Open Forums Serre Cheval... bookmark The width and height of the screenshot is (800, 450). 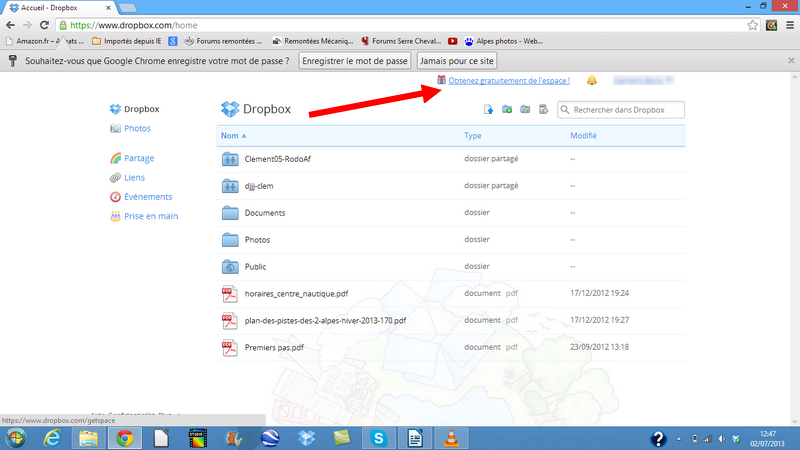pyautogui.click(x=401, y=41)
